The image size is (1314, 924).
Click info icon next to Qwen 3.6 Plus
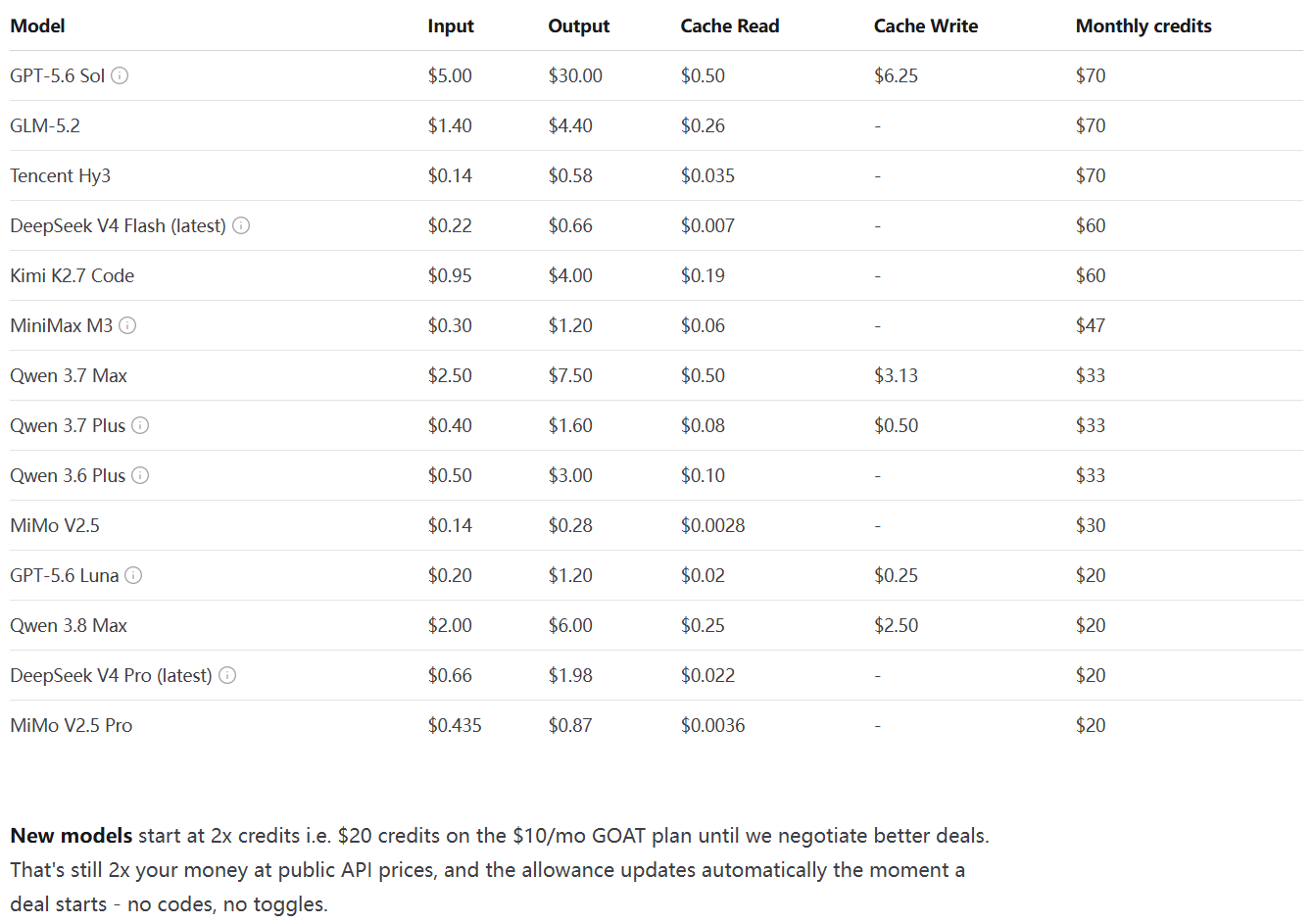click(x=140, y=475)
